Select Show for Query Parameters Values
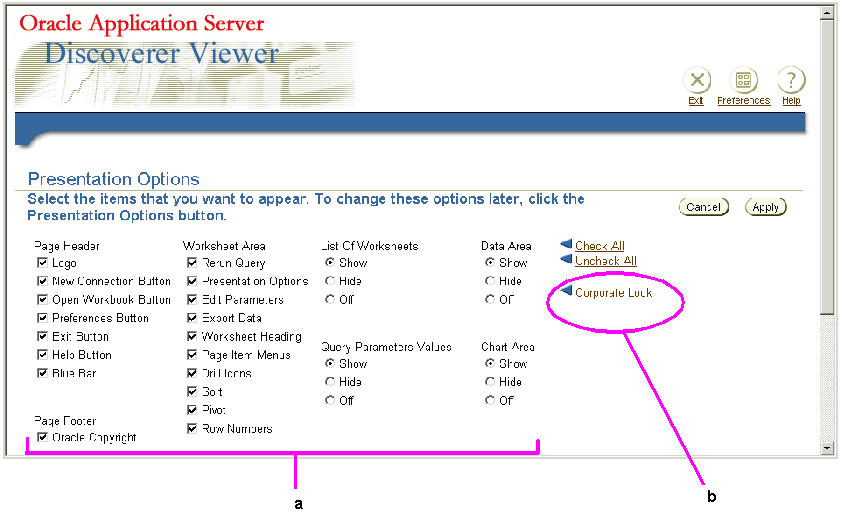This screenshot has height=520, width=843. point(330,364)
